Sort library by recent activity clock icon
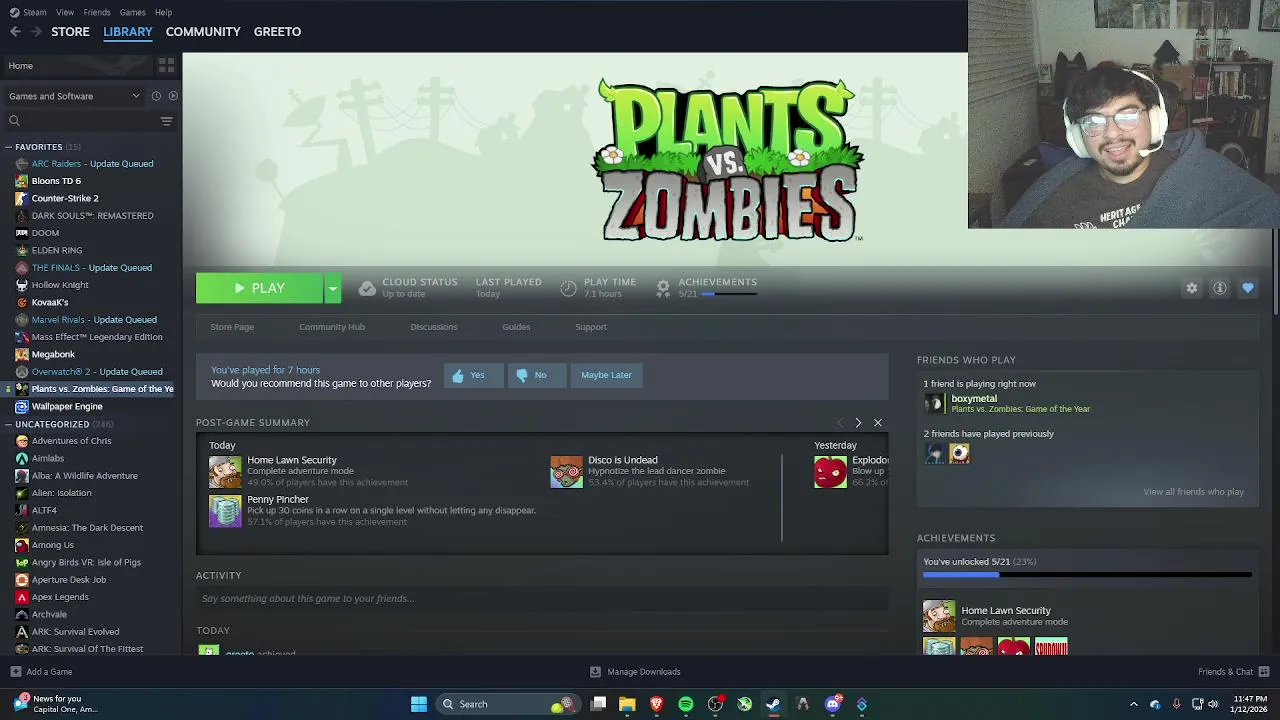This screenshot has width=1280, height=720. coord(156,96)
